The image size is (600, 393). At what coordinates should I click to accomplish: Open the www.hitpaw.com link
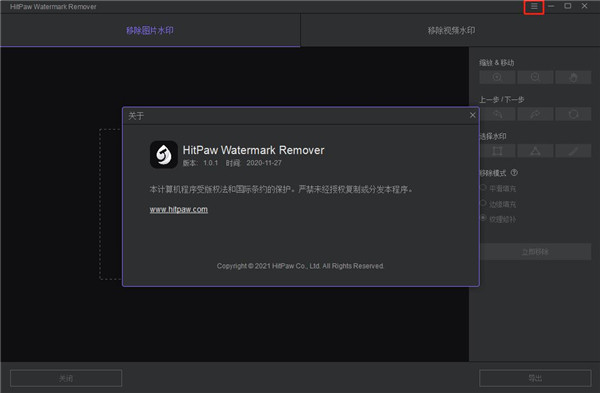(x=179, y=209)
